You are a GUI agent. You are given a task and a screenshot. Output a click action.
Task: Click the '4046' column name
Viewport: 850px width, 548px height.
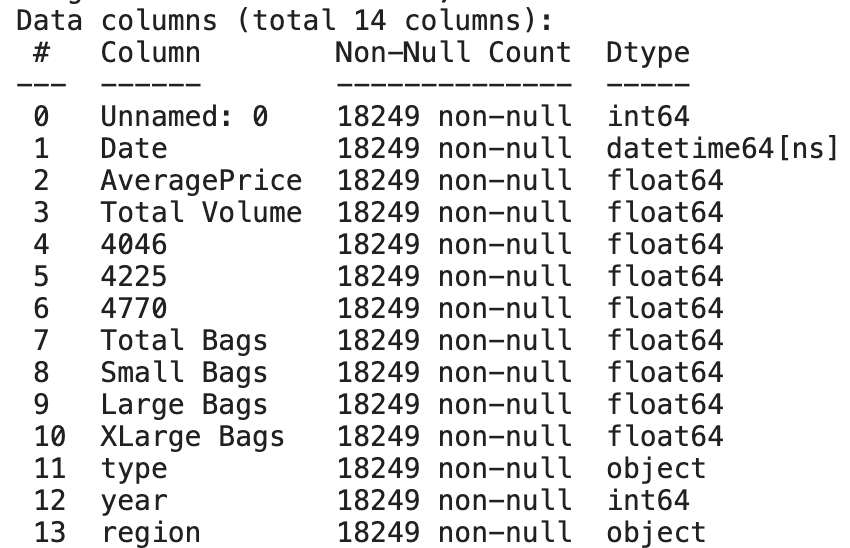(x=134, y=245)
